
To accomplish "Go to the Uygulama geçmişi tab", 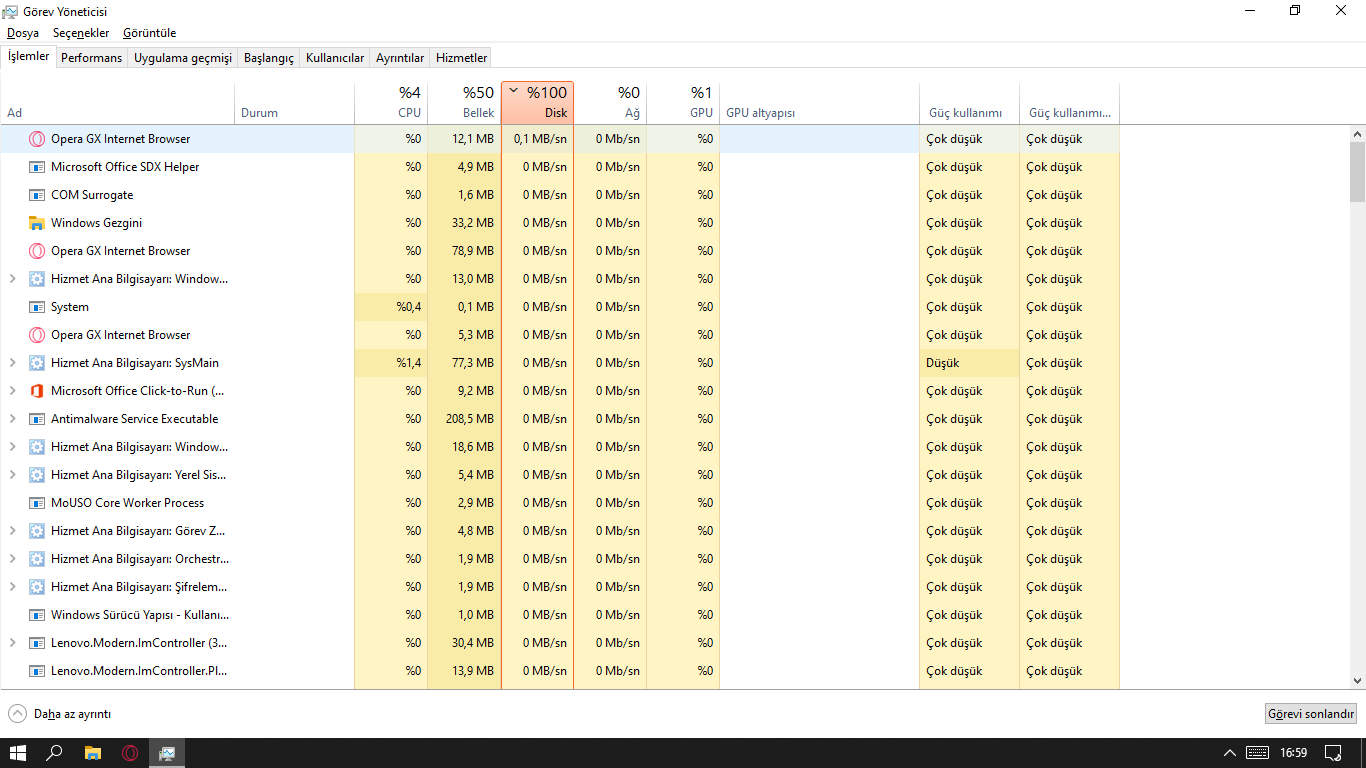I will 183,58.
